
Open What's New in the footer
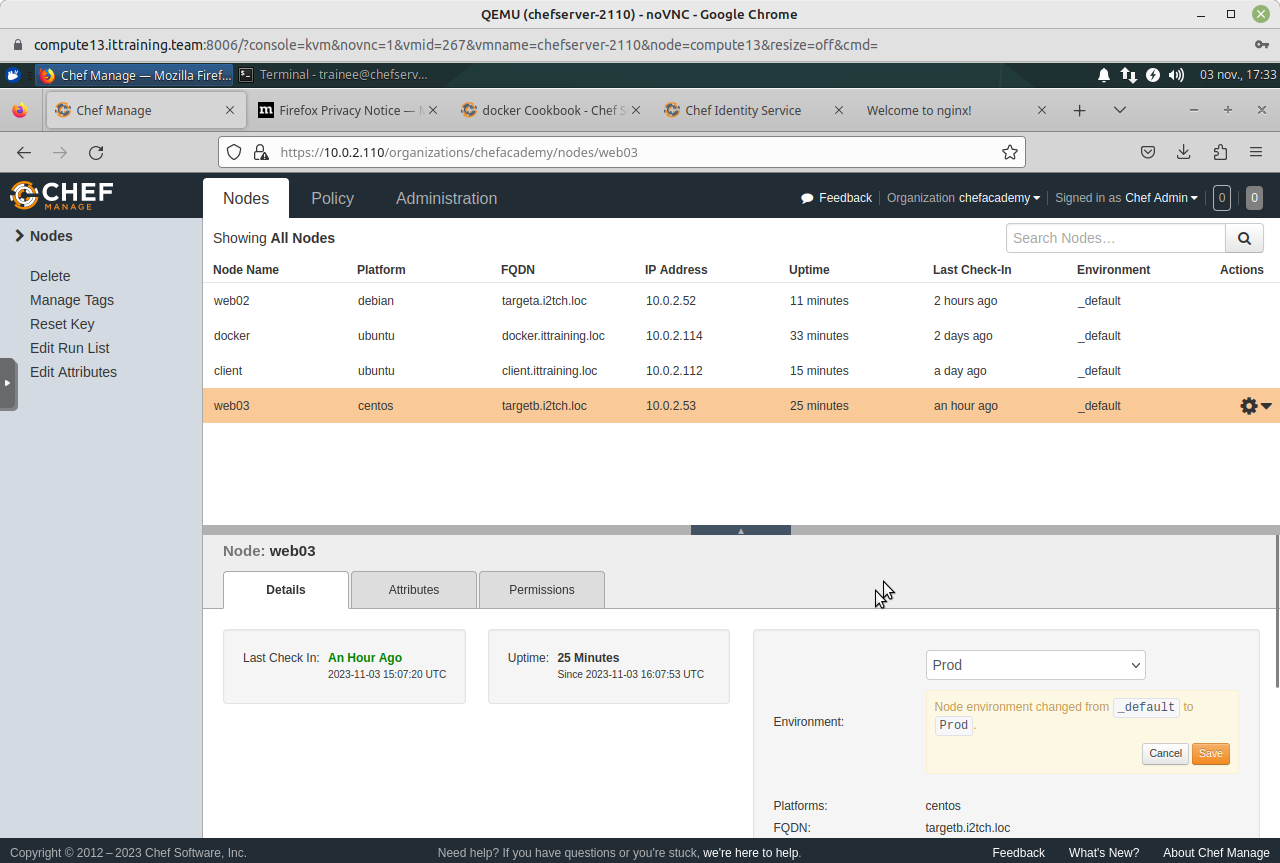click(x=1104, y=853)
